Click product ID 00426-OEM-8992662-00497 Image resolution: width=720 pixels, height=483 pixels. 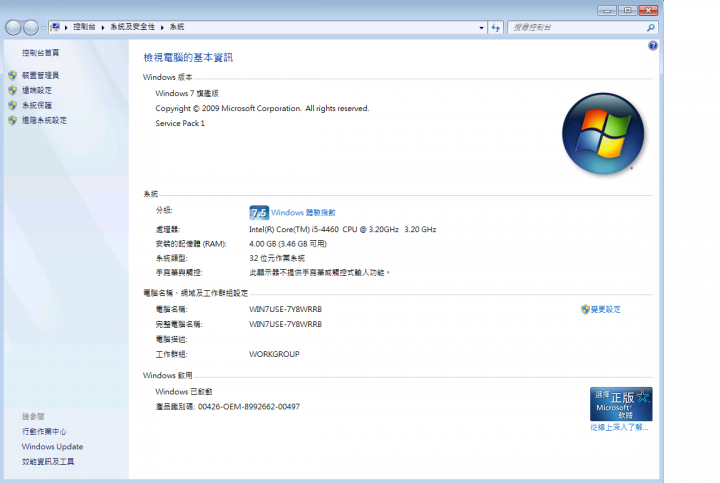(249, 407)
